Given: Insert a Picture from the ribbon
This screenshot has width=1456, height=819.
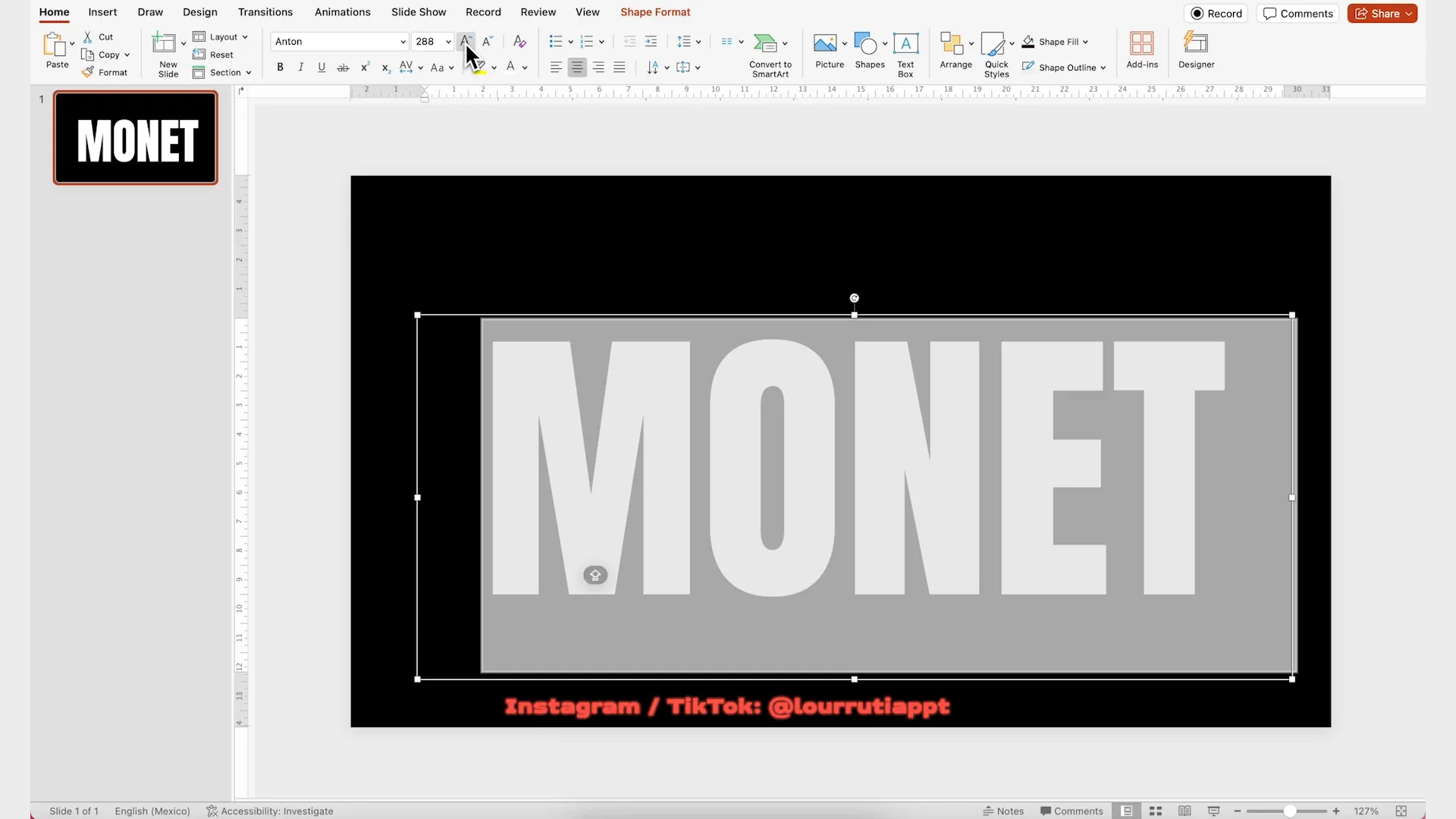Looking at the screenshot, I should click(x=824, y=43).
